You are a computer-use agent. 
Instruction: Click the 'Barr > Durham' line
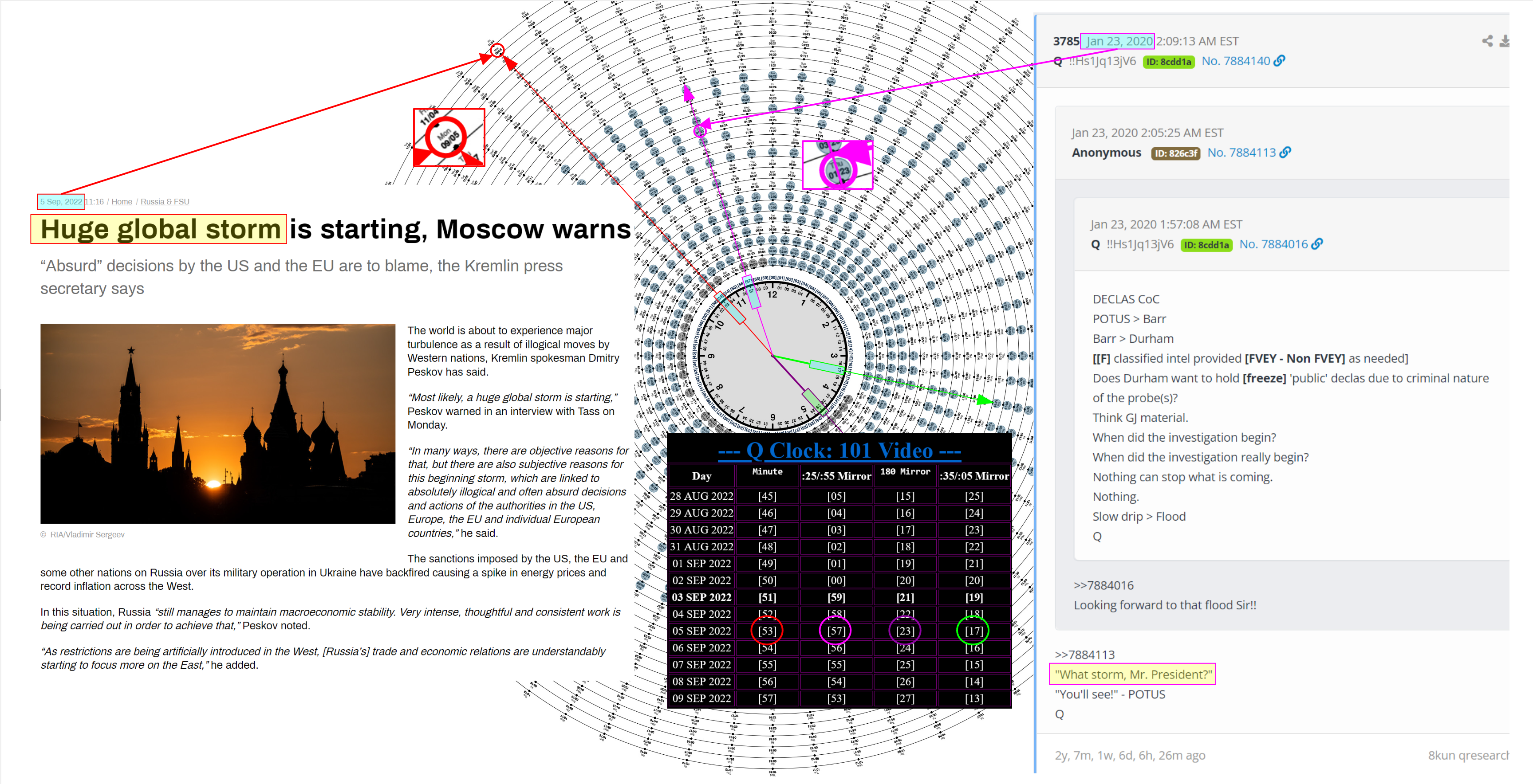pos(1133,338)
